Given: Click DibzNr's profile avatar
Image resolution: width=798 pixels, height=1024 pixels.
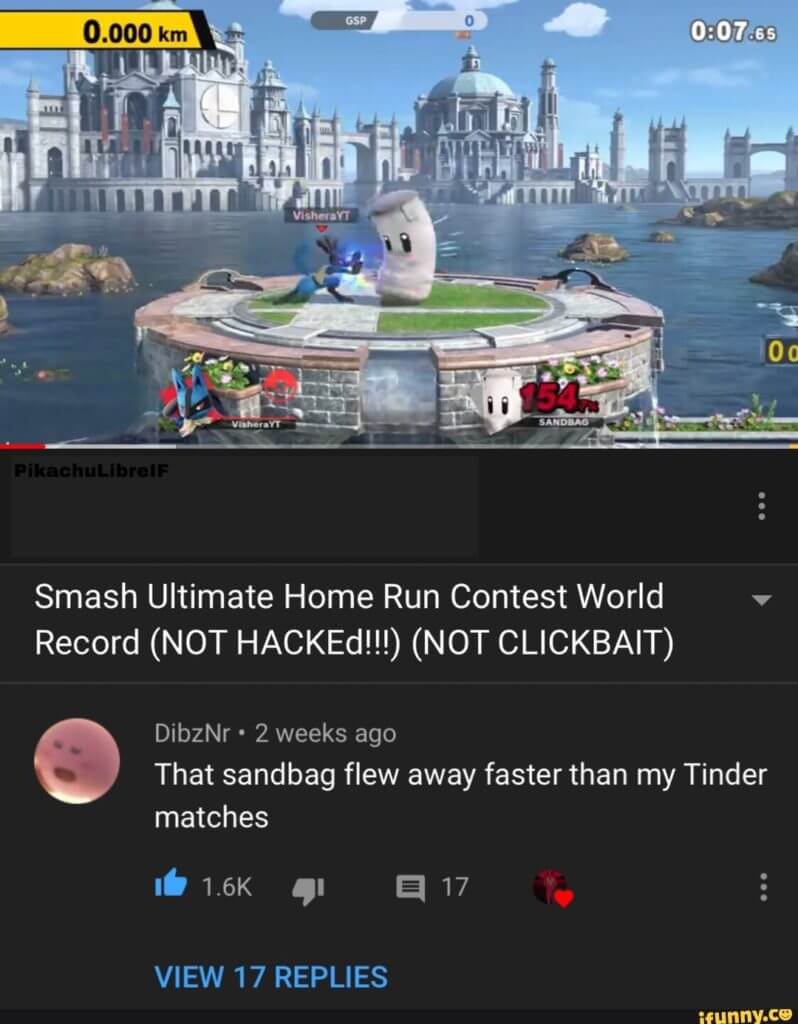Looking at the screenshot, I should coord(77,760).
